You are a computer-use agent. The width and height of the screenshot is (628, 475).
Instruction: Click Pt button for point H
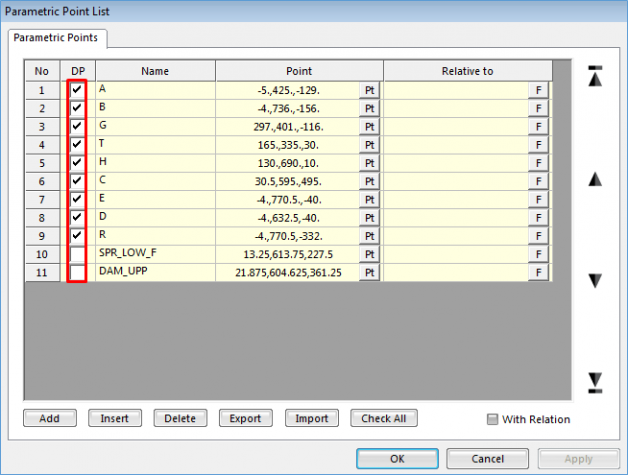point(369,163)
